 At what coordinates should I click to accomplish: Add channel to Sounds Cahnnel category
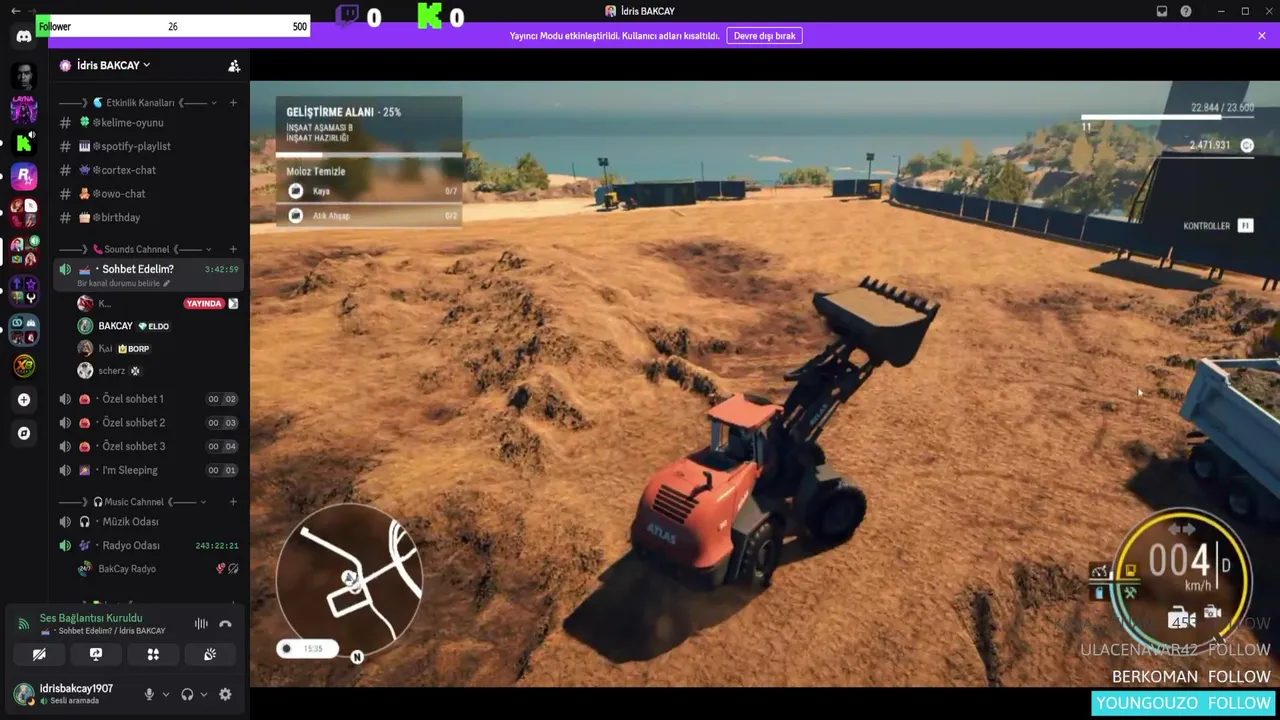pos(233,249)
